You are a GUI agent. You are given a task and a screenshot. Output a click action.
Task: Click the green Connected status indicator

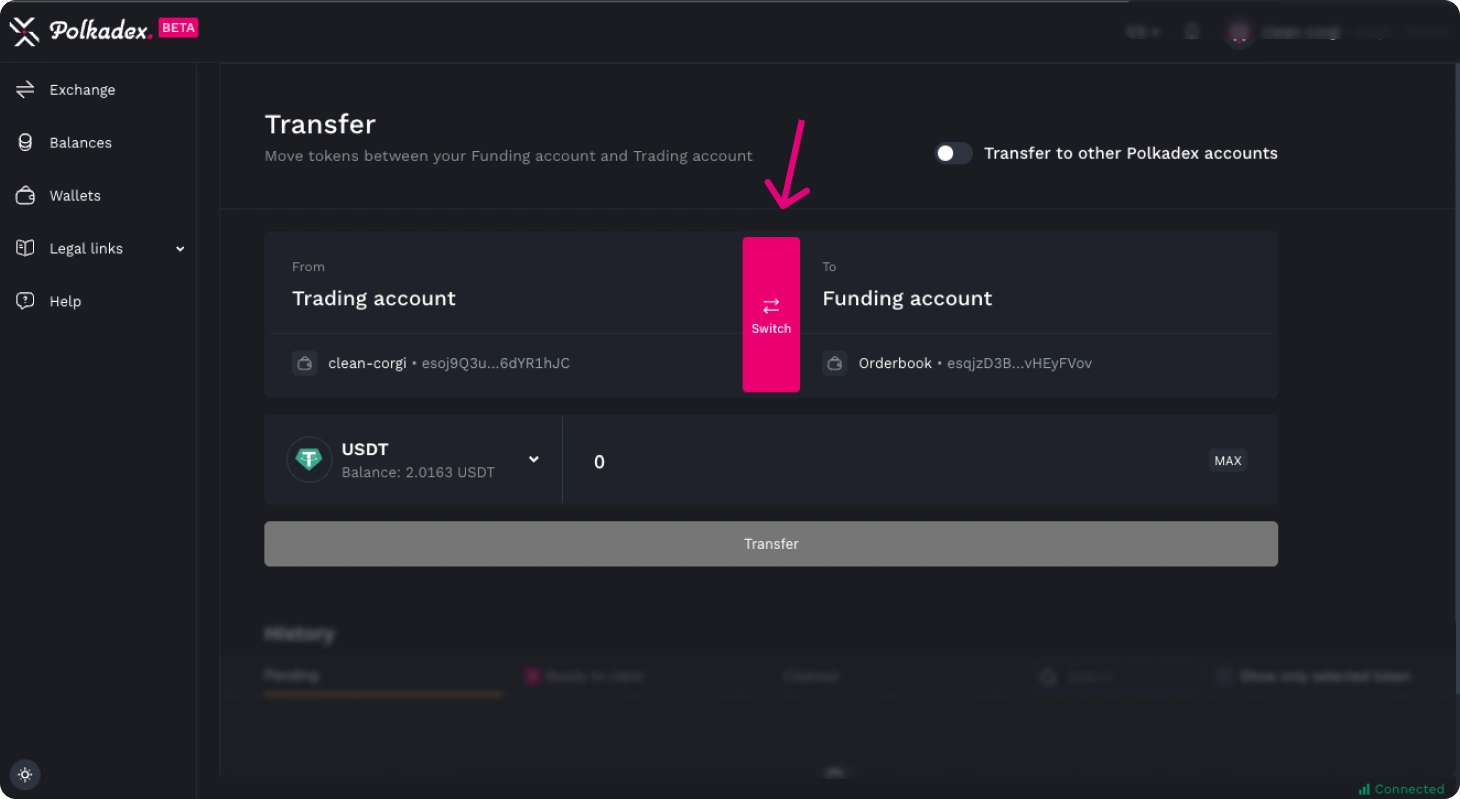[x=1401, y=789]
